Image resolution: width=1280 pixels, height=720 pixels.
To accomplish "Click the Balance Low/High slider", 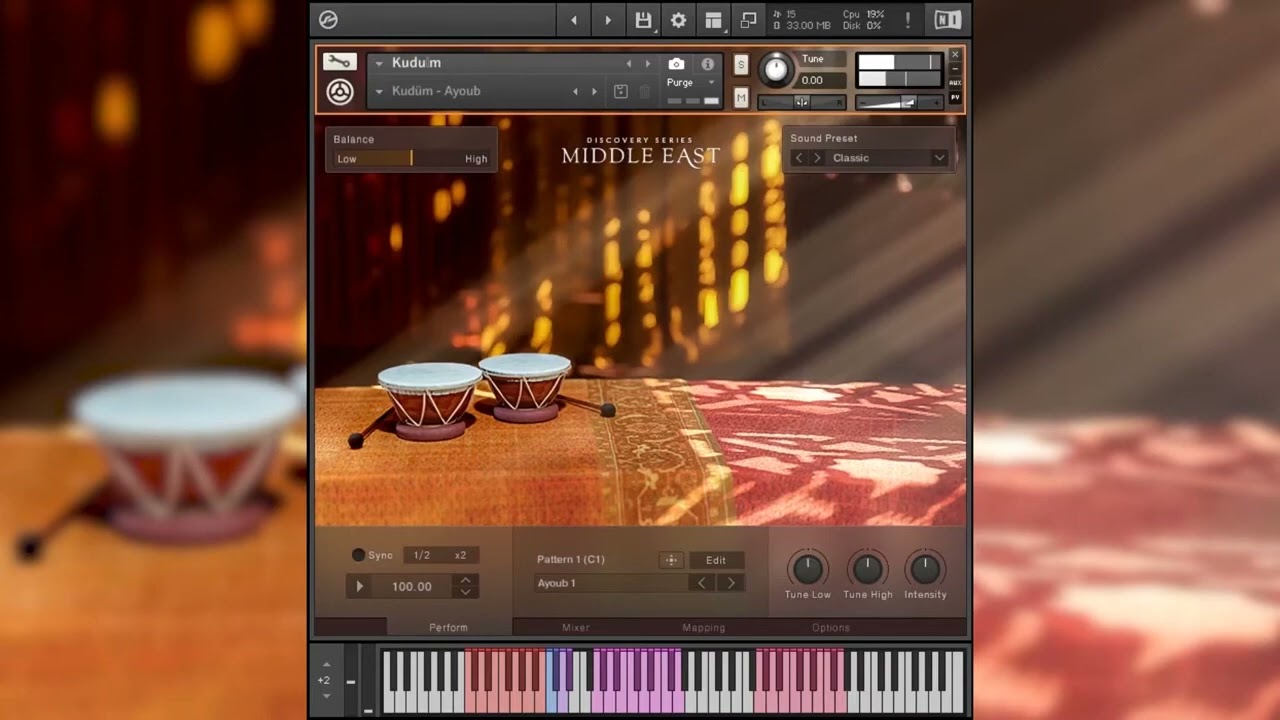I will point(411,158).
